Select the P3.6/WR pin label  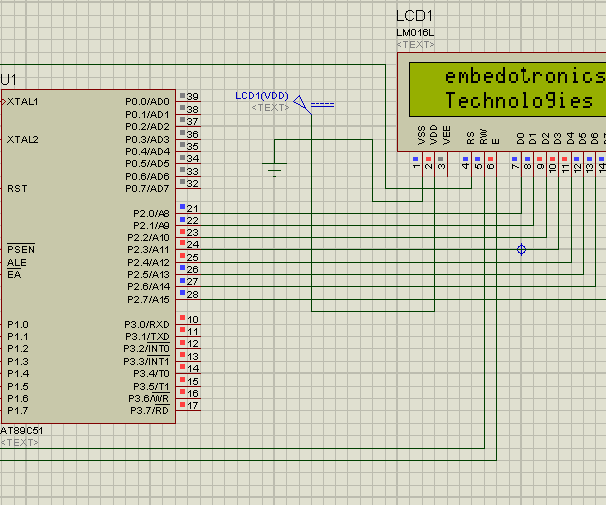click(x=149, y=398)
